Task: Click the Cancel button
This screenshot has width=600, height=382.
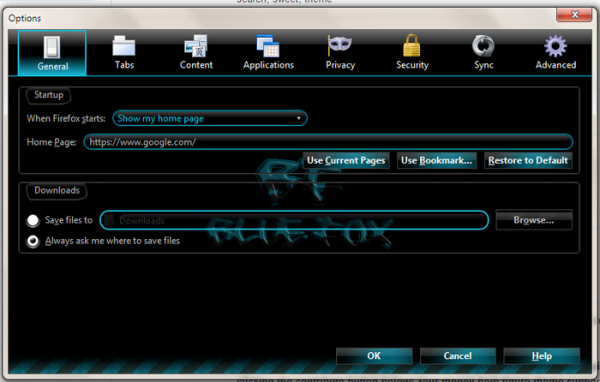Action: pyautogui.click(x=458, y=356)
